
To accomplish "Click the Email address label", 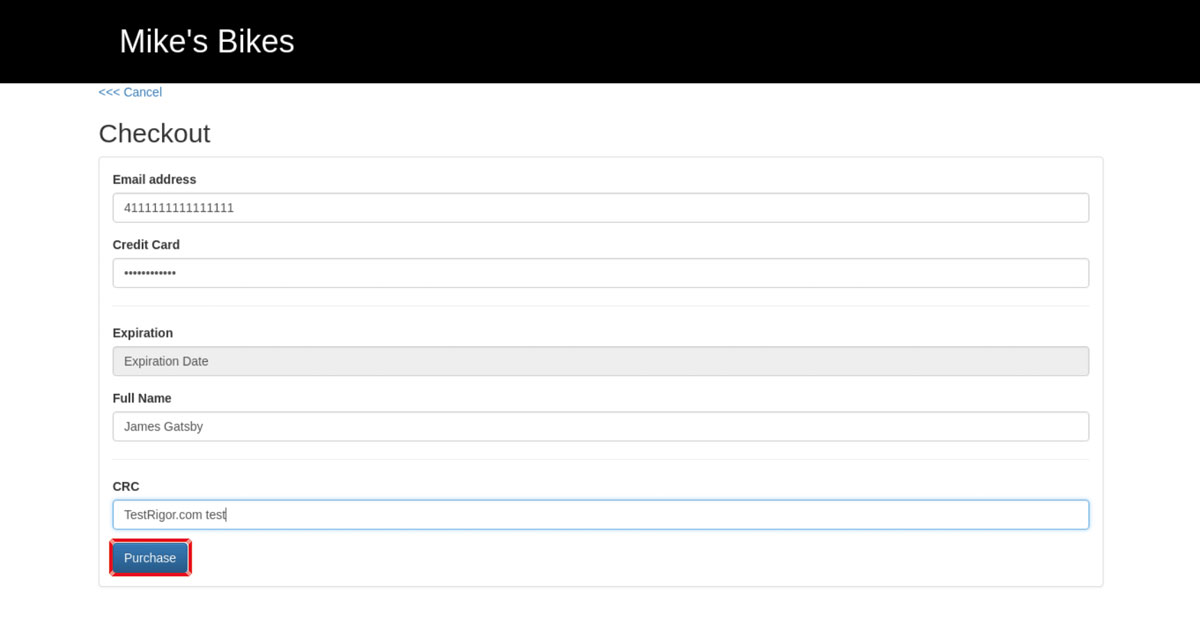I will click(154, 179).
